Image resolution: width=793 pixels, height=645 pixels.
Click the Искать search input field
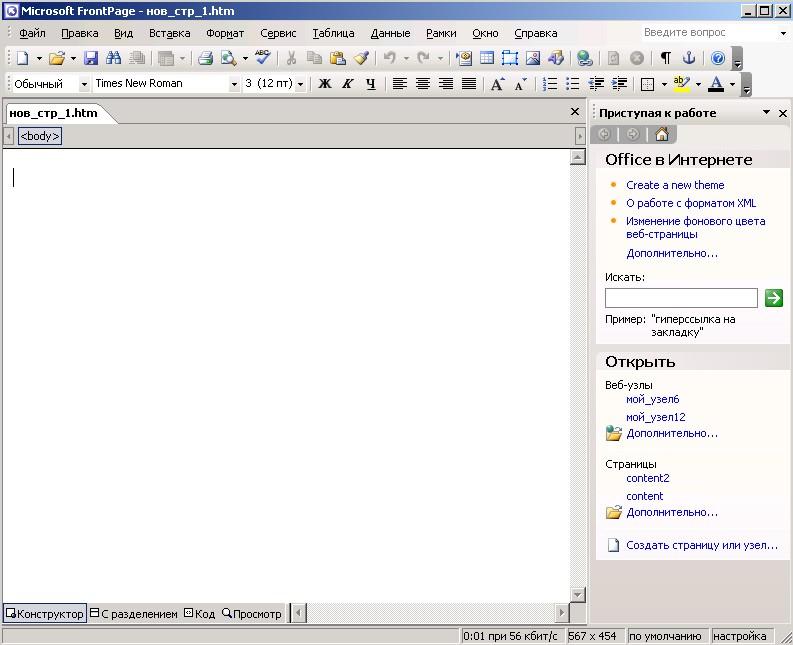tap(681, 298)
